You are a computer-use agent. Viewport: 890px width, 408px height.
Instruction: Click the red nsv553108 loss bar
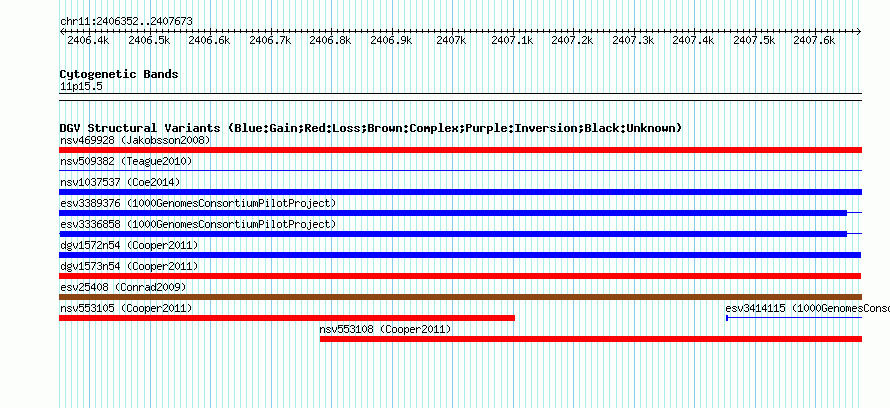pyautogui.click(x=591, y=339)
